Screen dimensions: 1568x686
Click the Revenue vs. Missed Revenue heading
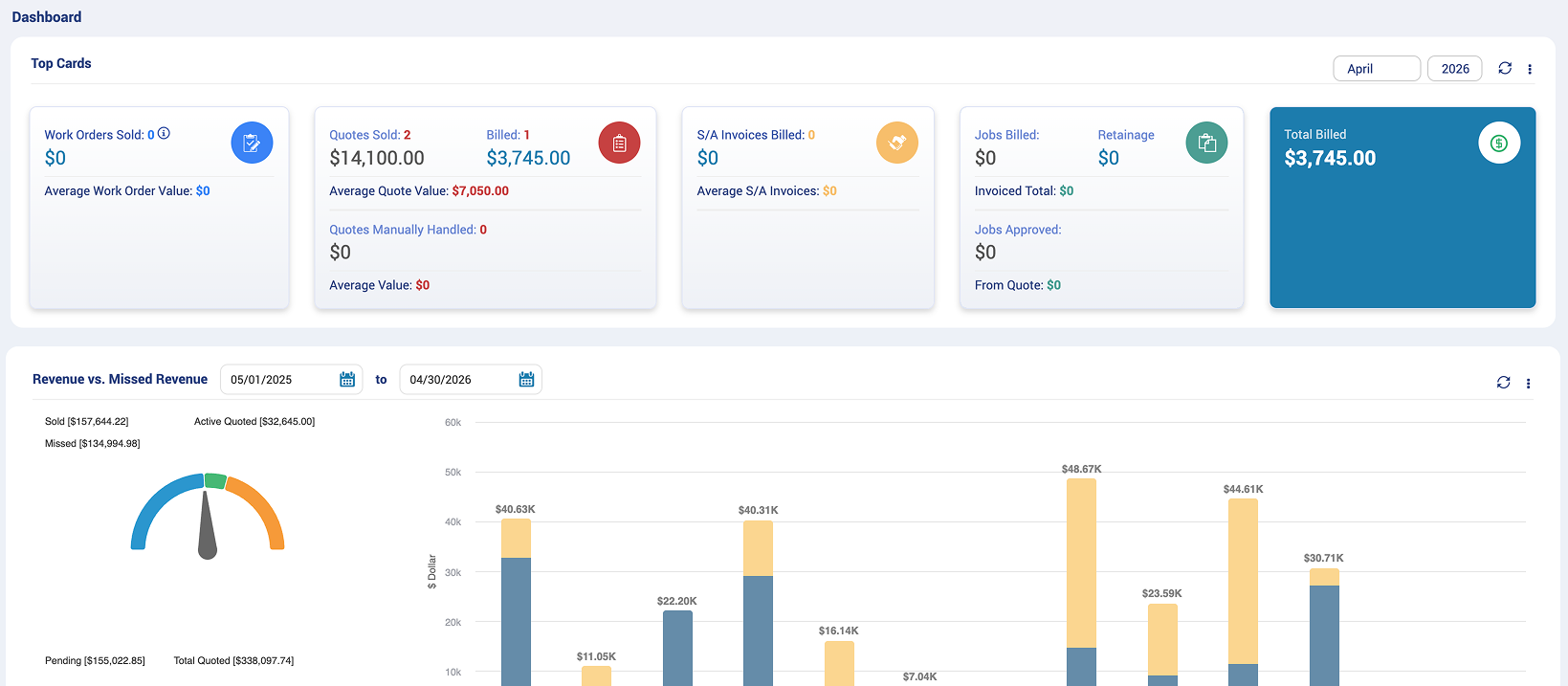point(120,380)
